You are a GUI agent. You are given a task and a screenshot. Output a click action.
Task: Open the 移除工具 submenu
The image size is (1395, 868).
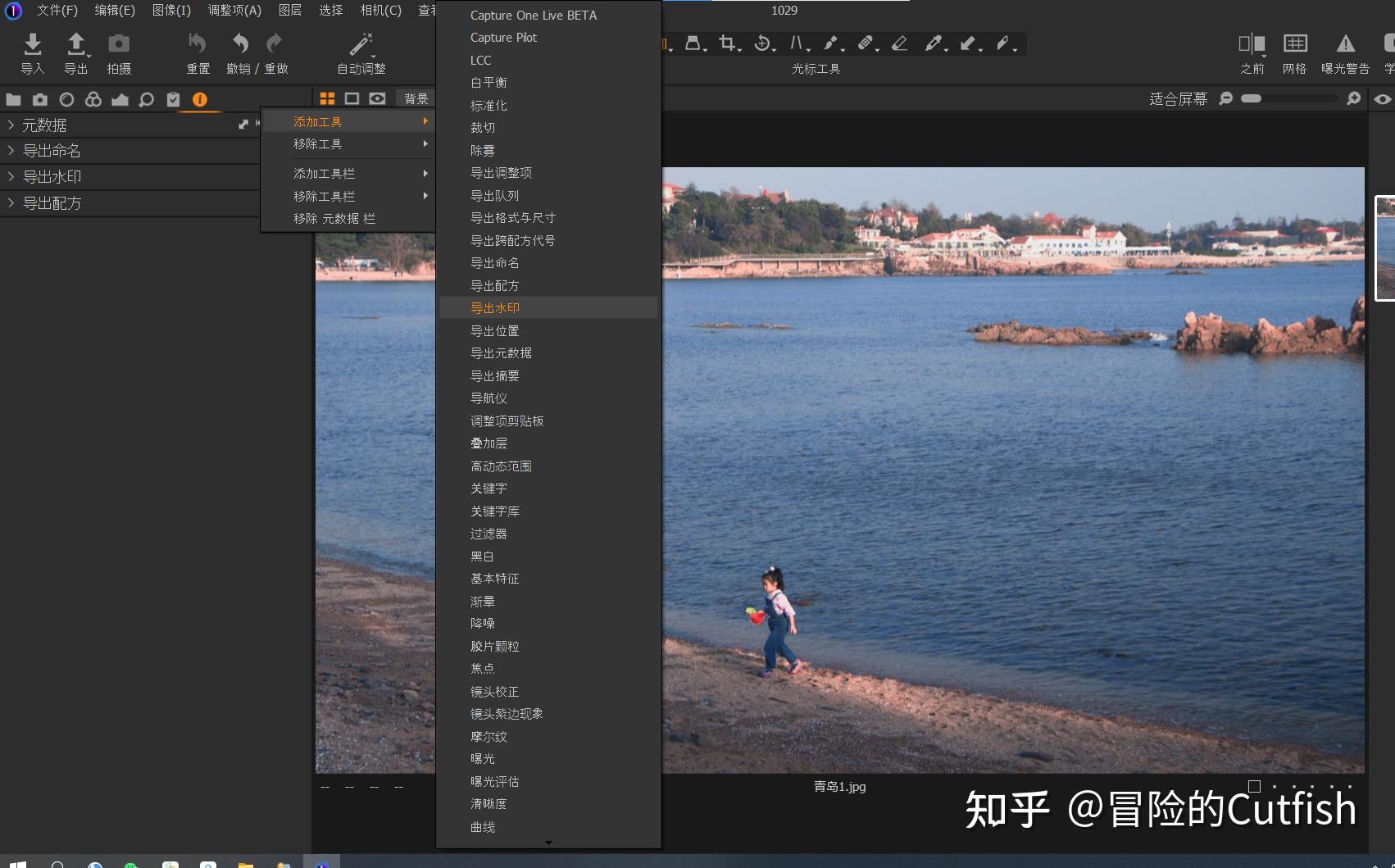pos(348,144)
